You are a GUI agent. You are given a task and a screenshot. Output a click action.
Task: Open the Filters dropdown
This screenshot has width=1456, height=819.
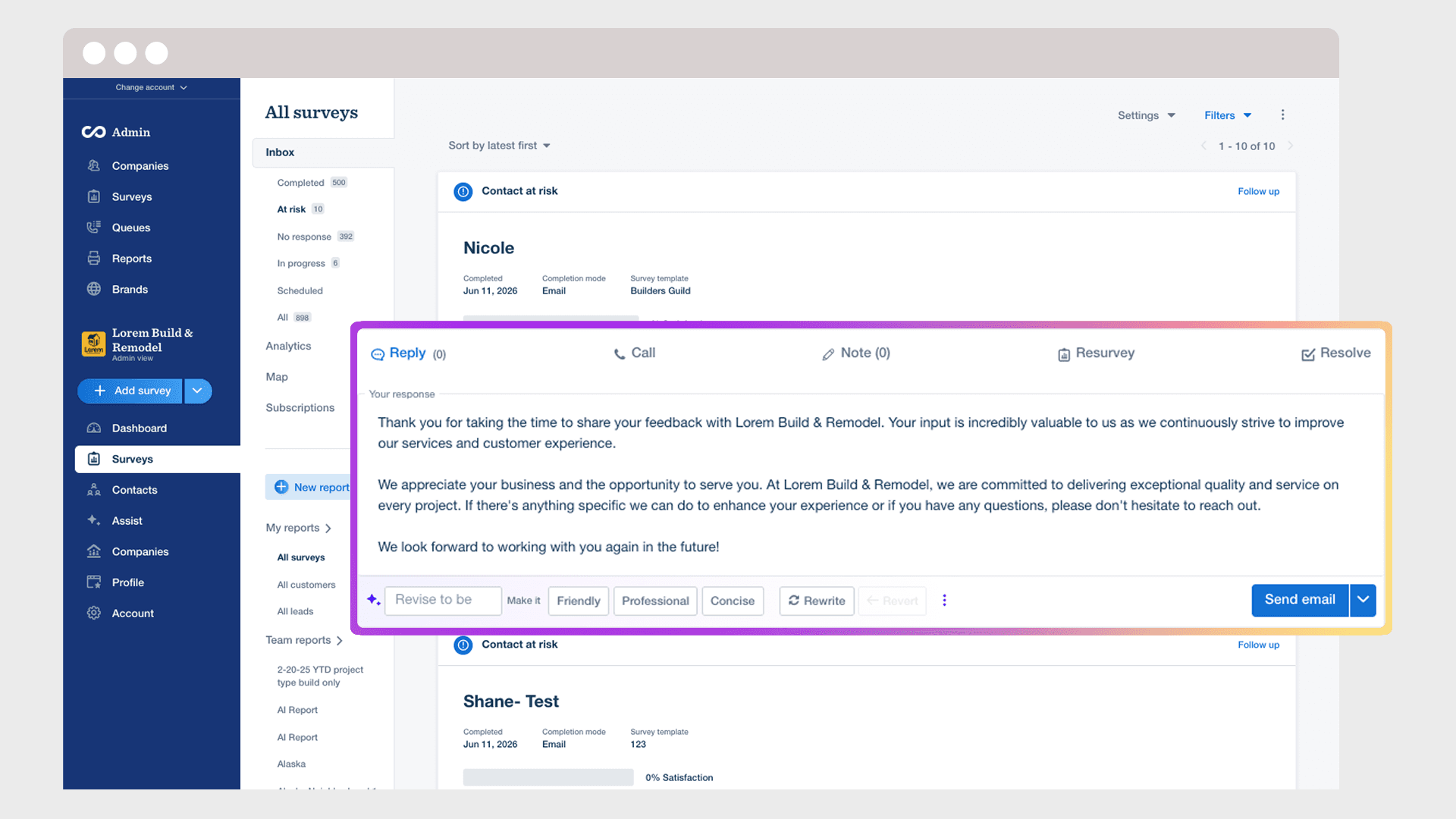[x=1227, y=115]
